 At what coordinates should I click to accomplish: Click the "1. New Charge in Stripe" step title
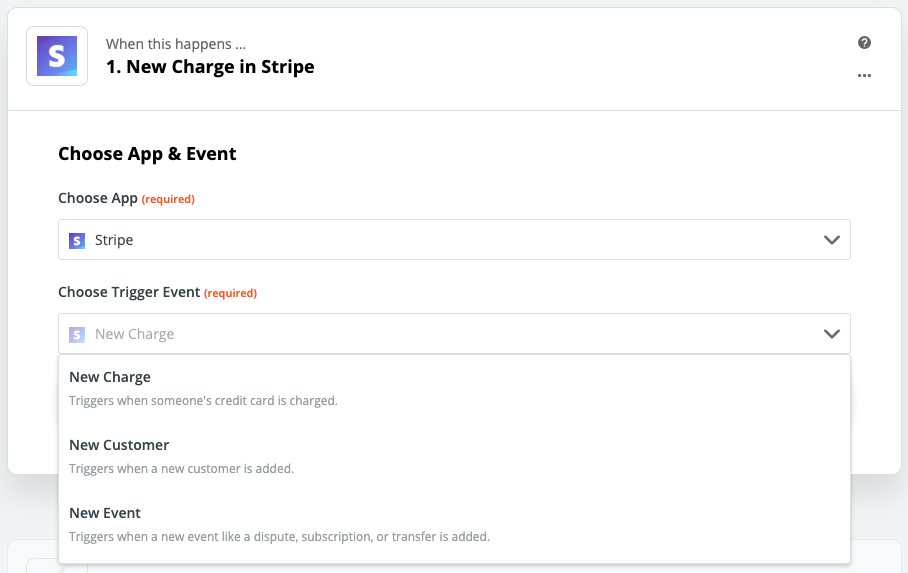click(x=210, y=68)
